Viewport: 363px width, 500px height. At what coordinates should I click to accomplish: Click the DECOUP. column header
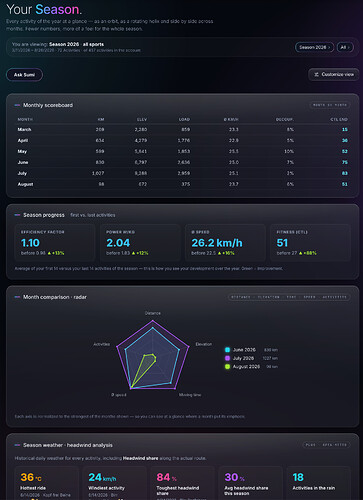click(x=284, y=119)
